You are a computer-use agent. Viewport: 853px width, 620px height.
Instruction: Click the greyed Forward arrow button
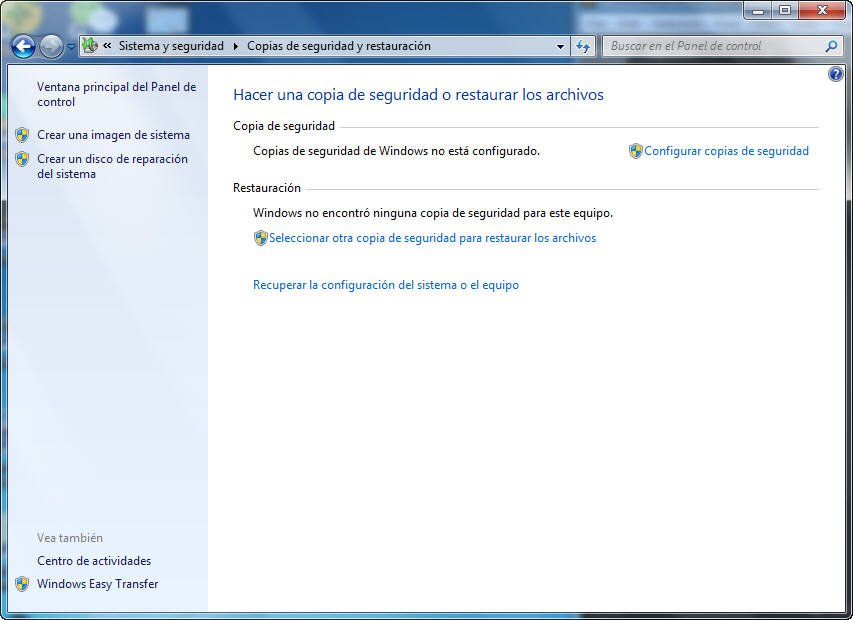point(51,47)
